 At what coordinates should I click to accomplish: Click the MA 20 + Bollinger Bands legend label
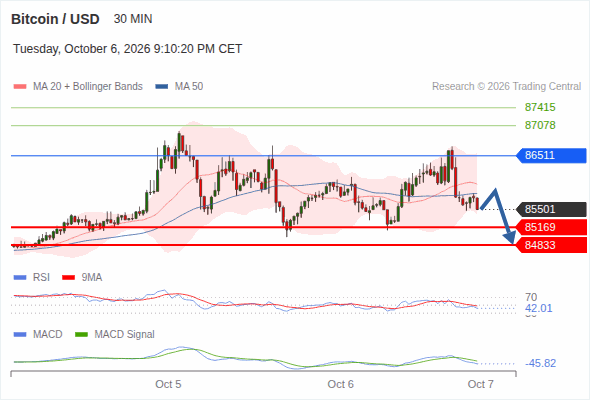click(88, 87)
